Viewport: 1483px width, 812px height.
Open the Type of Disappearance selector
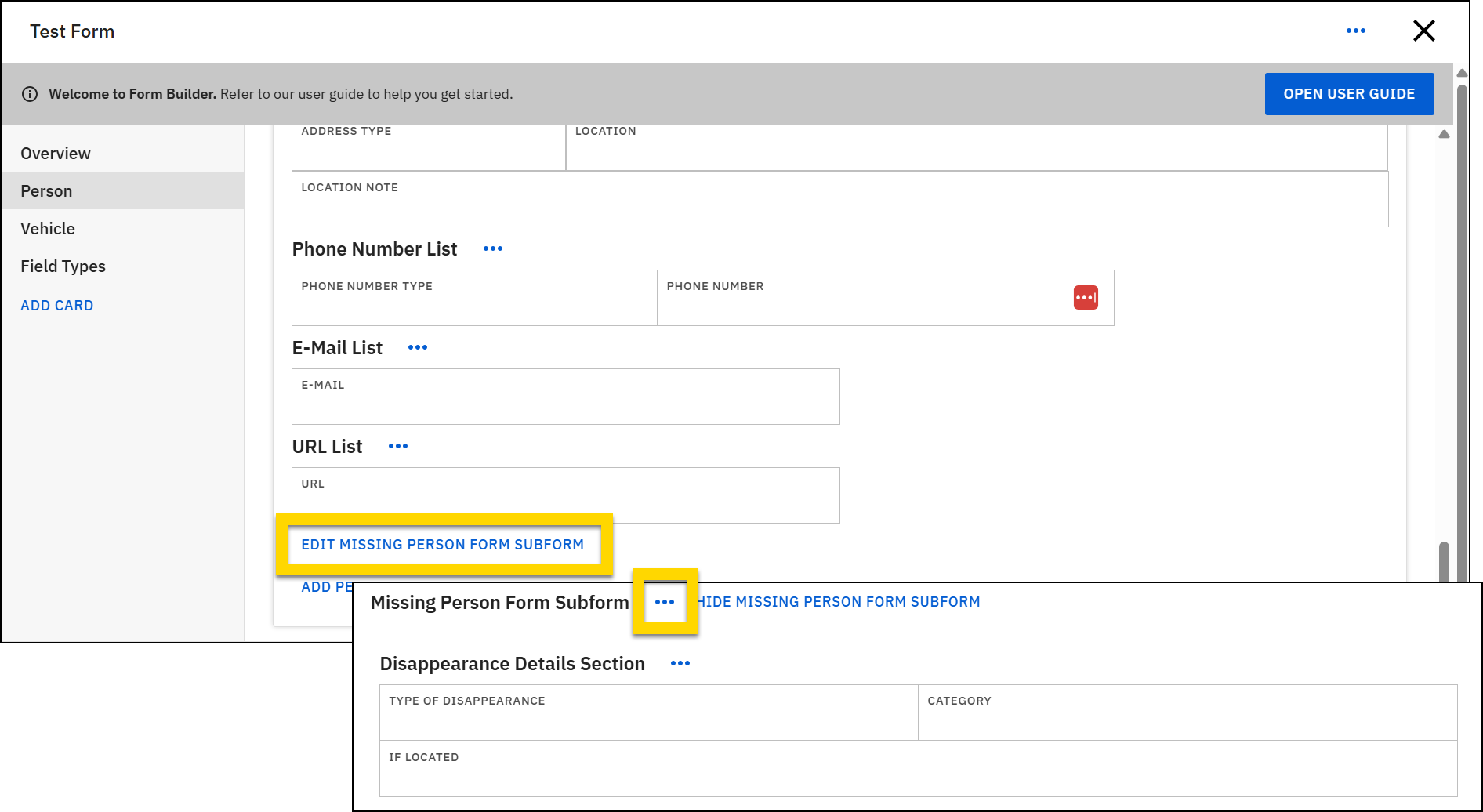click(647, 713)
